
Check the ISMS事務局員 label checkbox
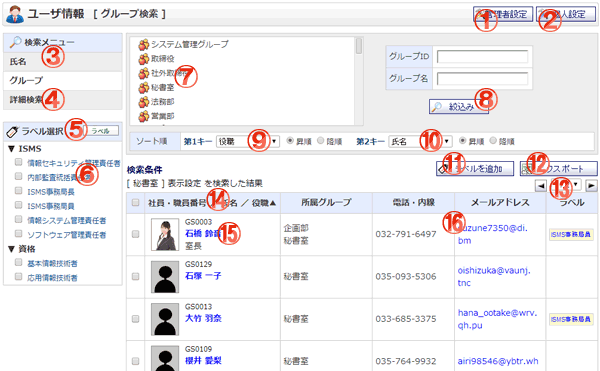[18, 205]
